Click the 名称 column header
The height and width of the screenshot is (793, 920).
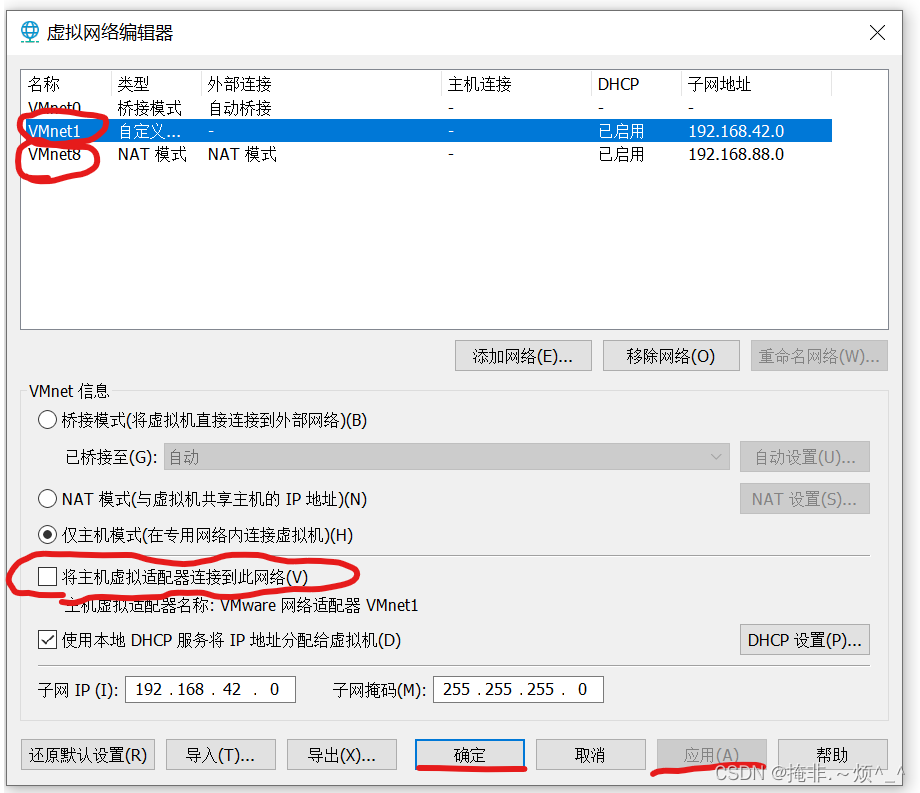[66, 84]
